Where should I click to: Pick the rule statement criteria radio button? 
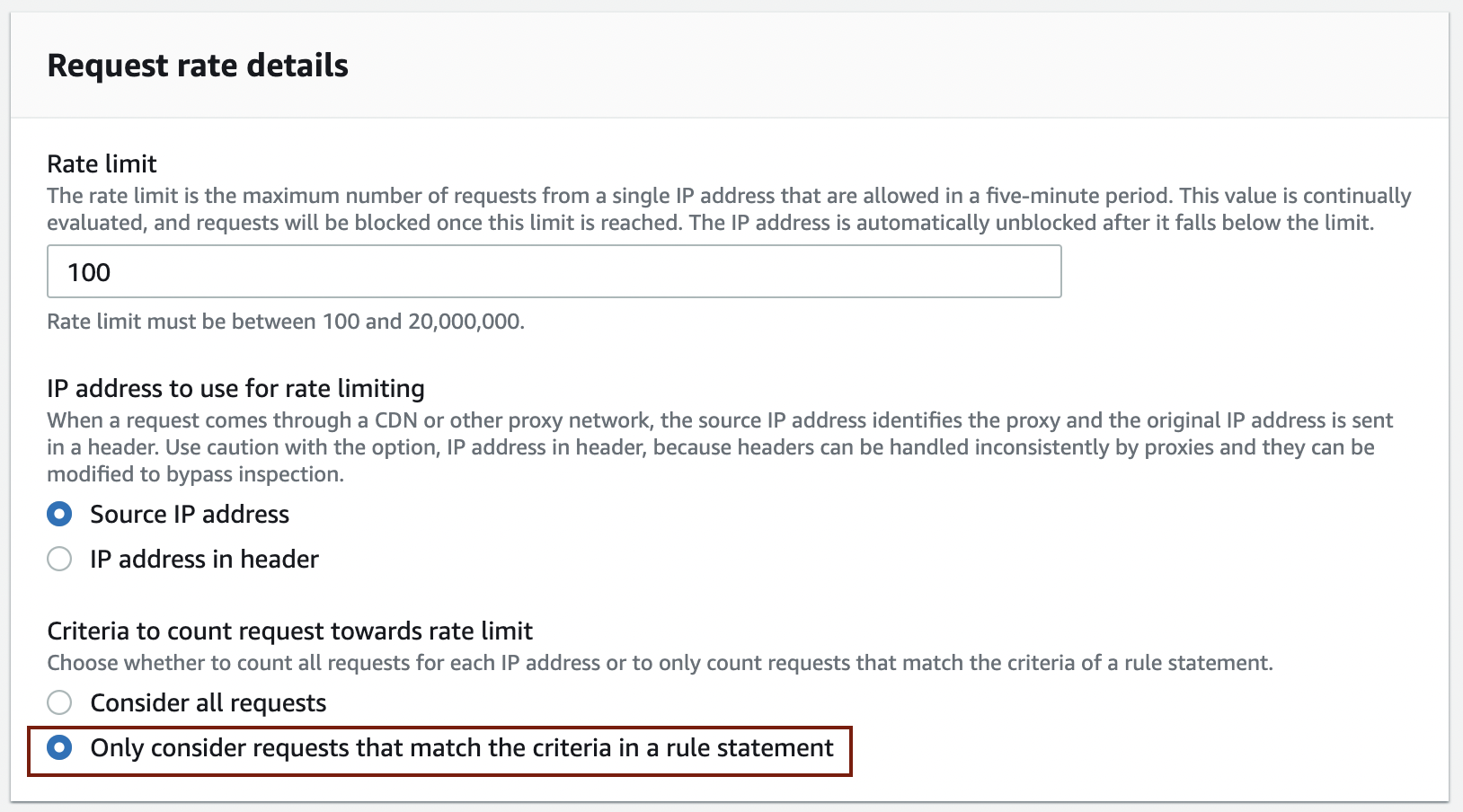[59, 747]
